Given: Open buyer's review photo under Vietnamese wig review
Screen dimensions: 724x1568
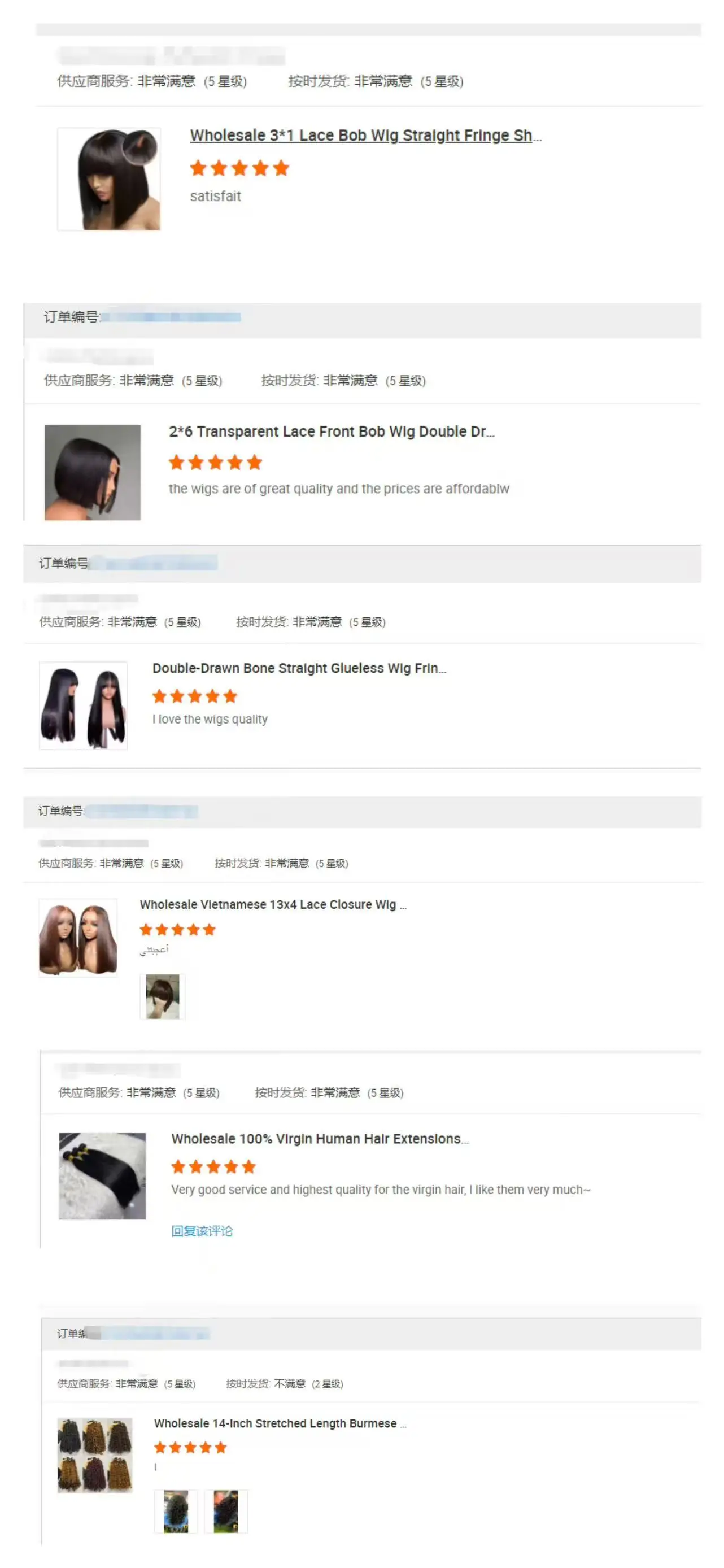Looking at the screenshot, I should tap(163, 996).
